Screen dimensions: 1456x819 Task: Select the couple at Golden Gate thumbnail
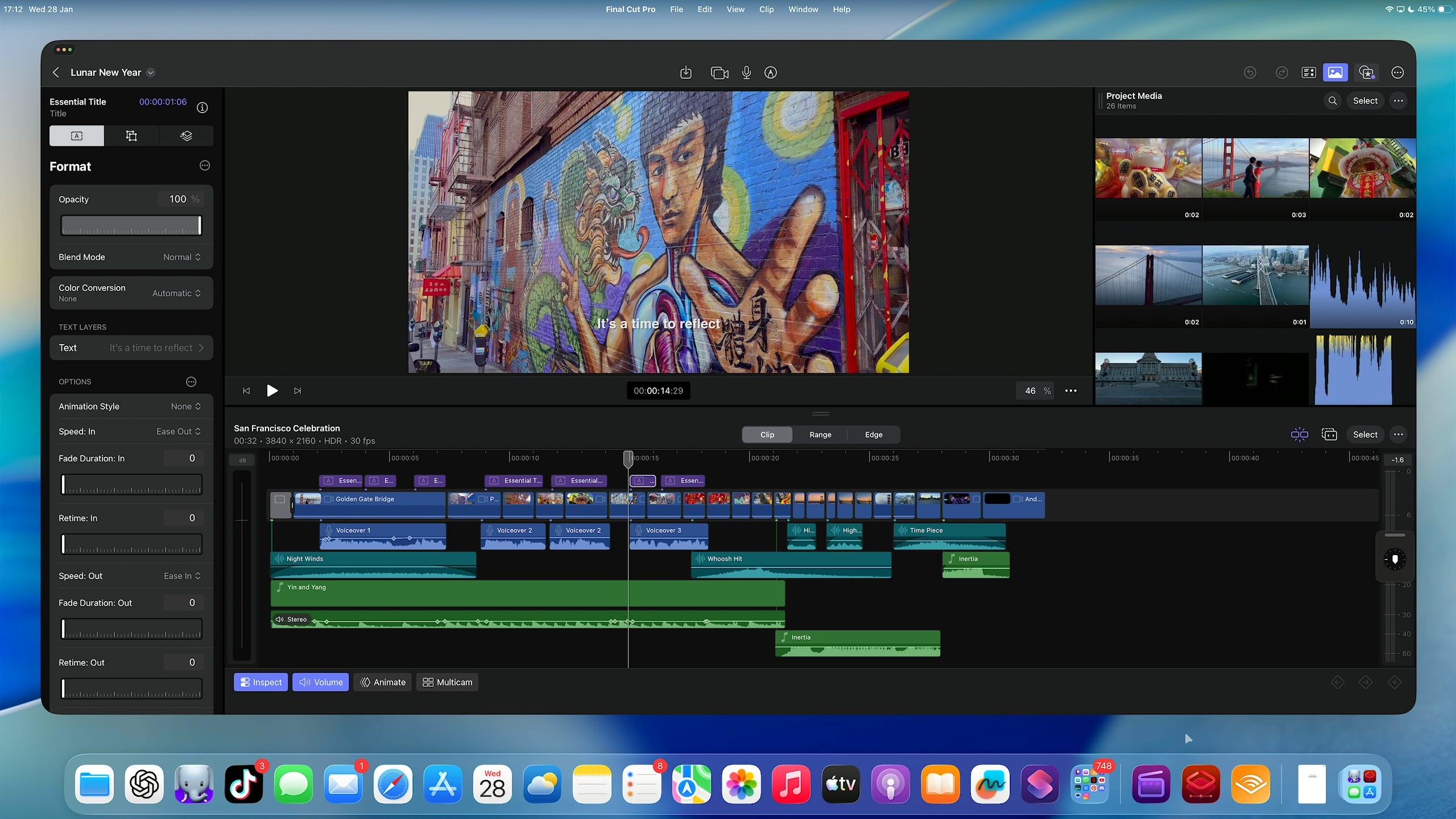pos(1255,168)
